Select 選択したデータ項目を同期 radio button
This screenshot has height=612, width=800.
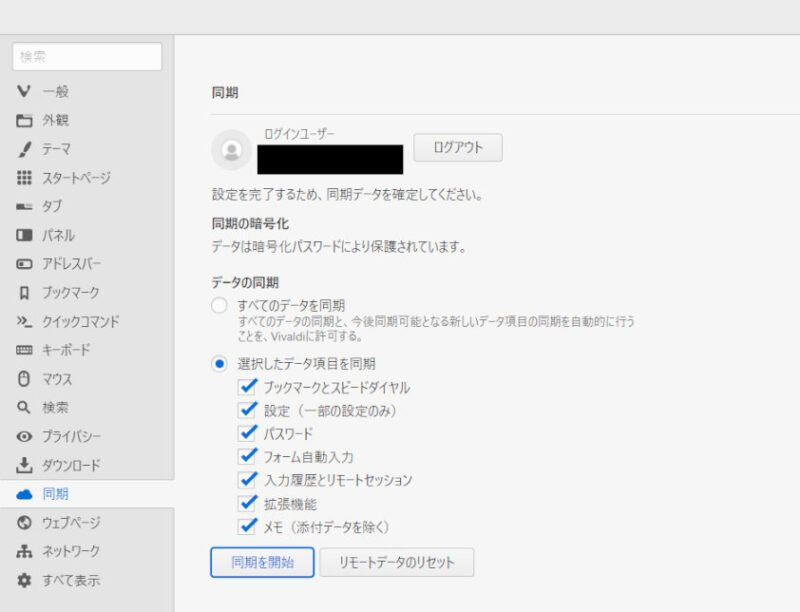pos(219,364)
